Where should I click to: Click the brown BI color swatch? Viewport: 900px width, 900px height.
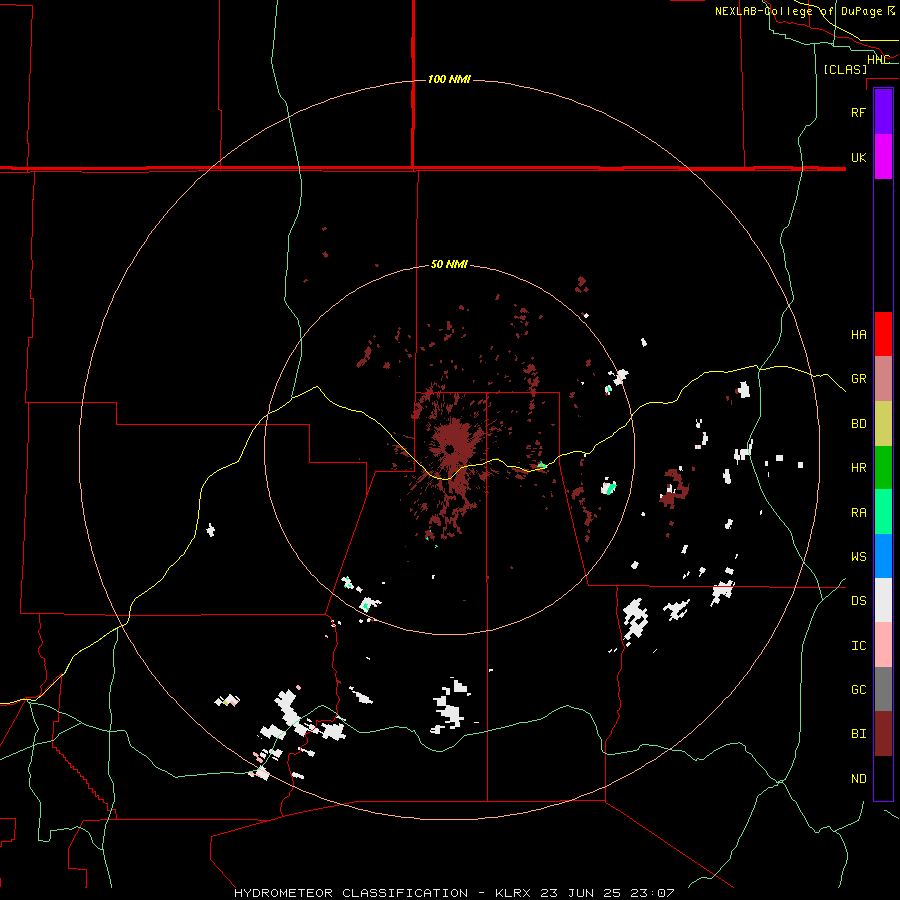click(883, 734)
